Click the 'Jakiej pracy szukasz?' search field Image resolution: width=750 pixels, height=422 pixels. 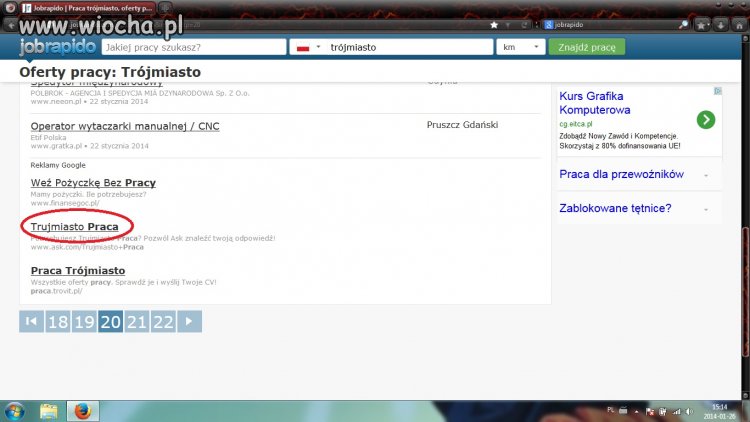tap(194, 47)
